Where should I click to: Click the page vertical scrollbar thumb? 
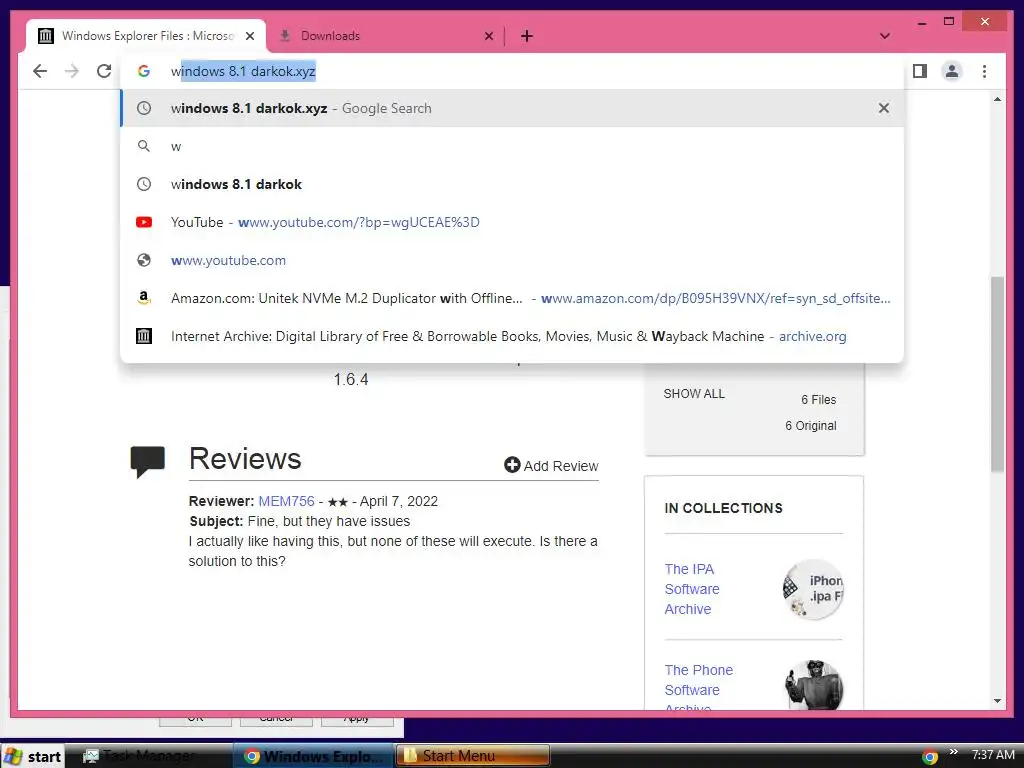click(x=997, y=374)
